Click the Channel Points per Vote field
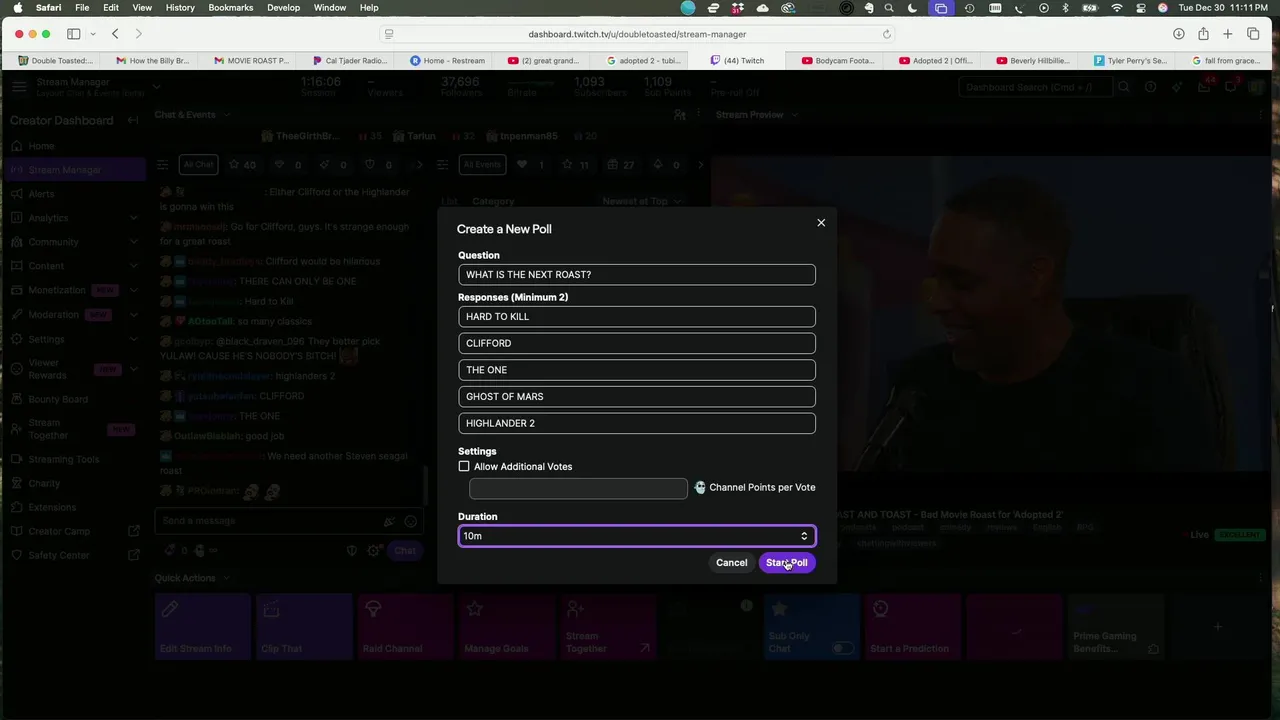Viewport: 1280px width, 720px height. coord(578,488)
